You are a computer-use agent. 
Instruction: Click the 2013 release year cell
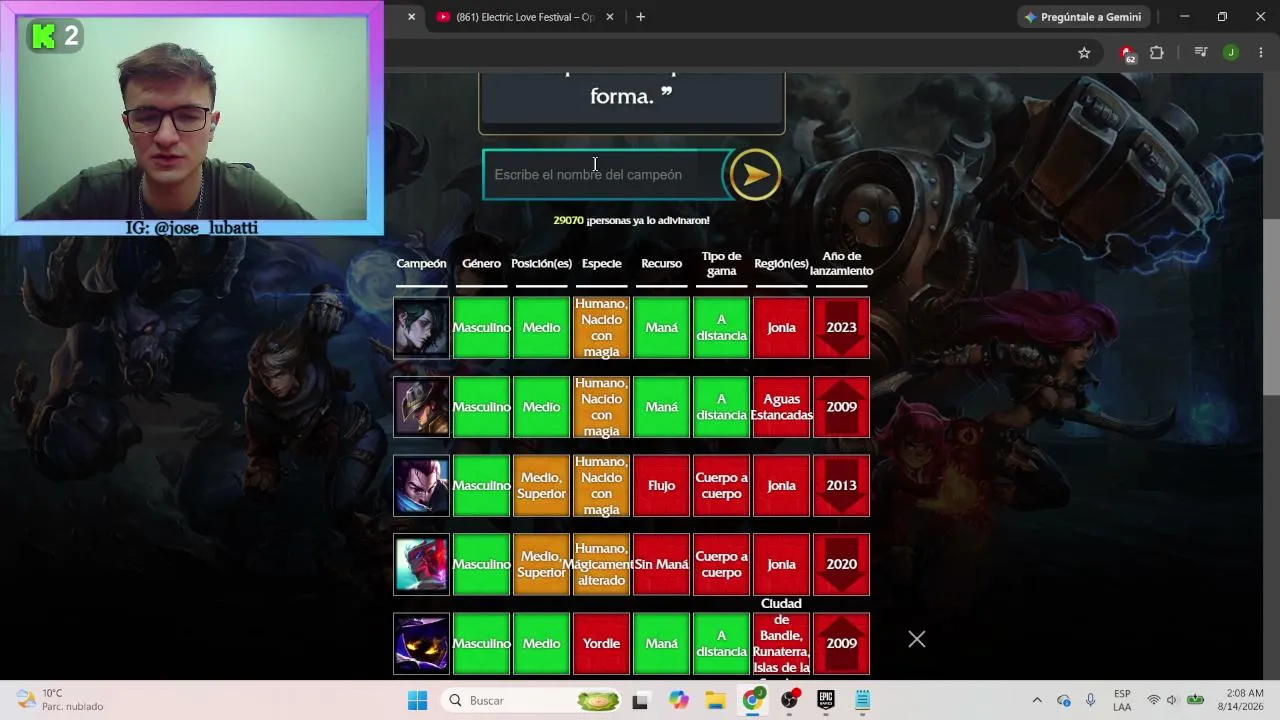click(841, 486)
